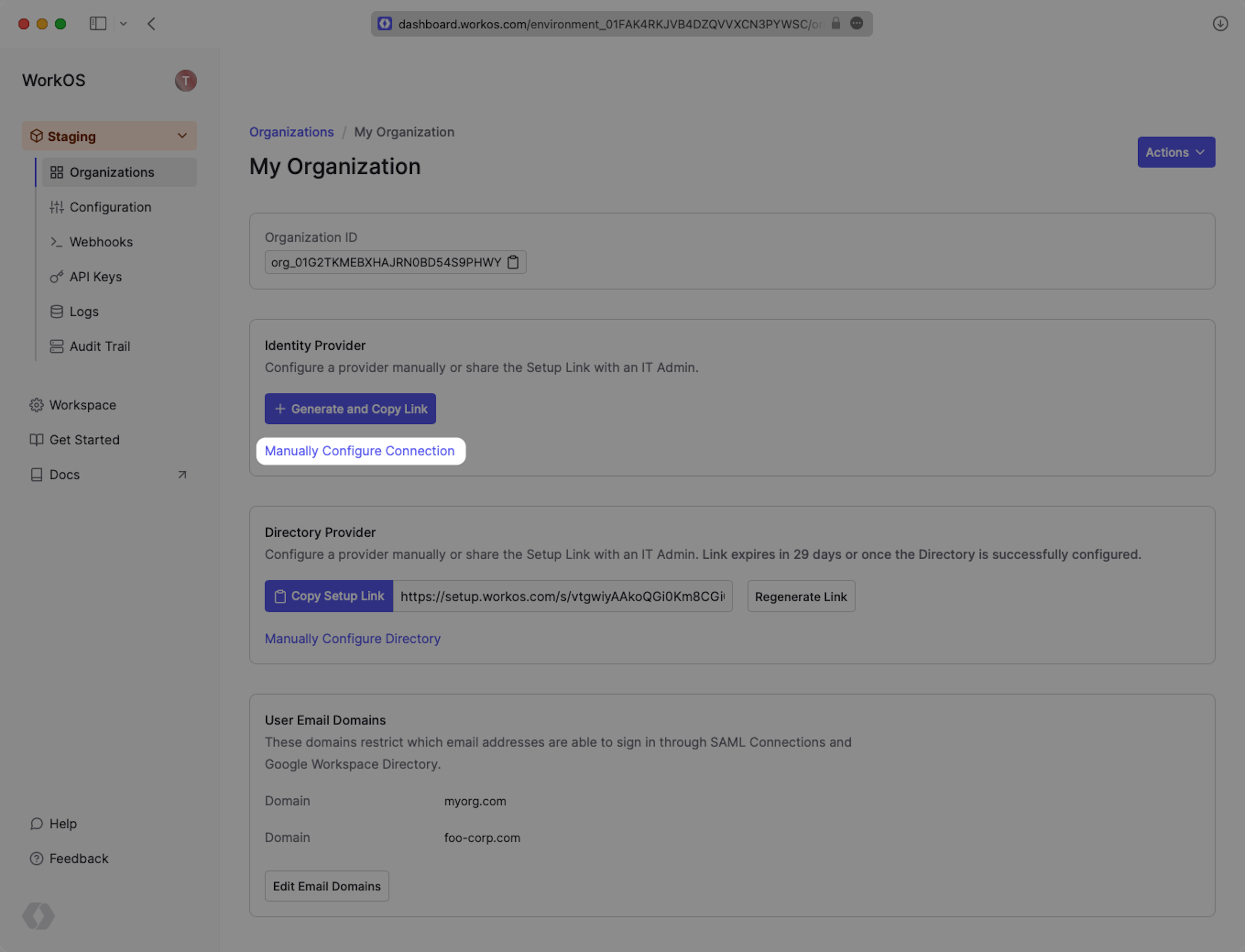Open downloads icon in browser toolbar

point(1220,24)
